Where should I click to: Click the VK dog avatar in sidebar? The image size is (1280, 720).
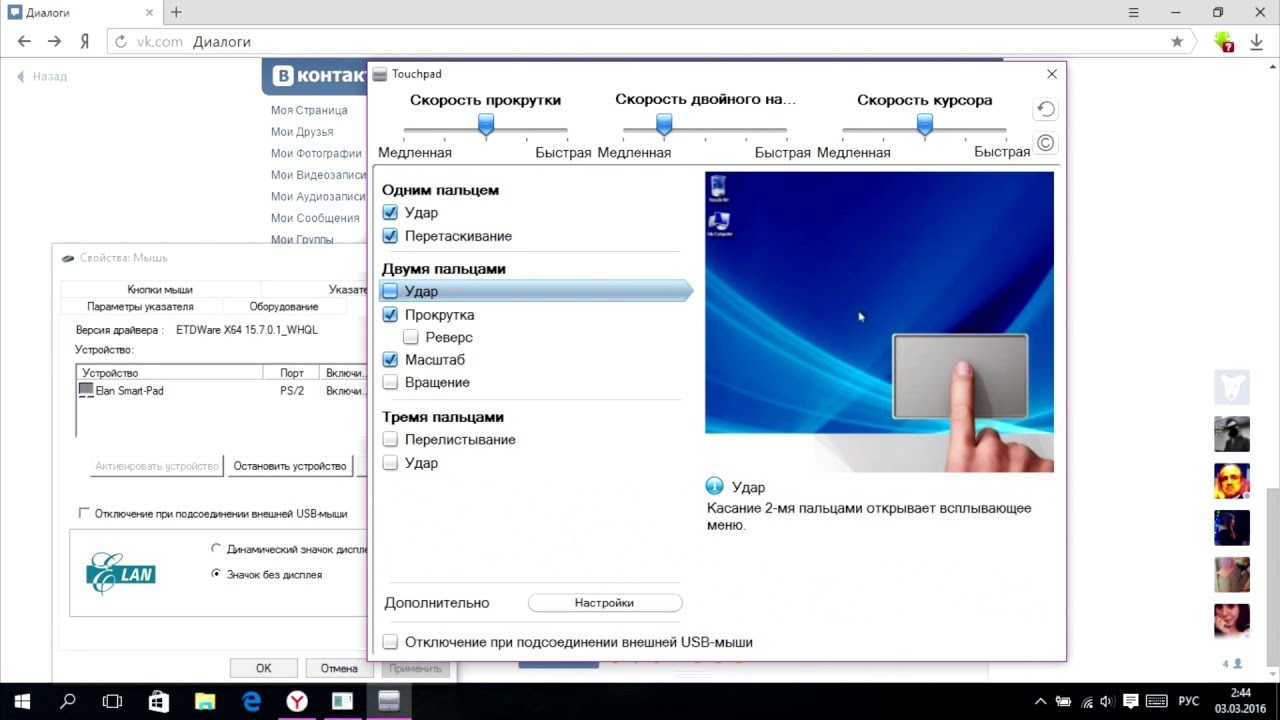1232,387
